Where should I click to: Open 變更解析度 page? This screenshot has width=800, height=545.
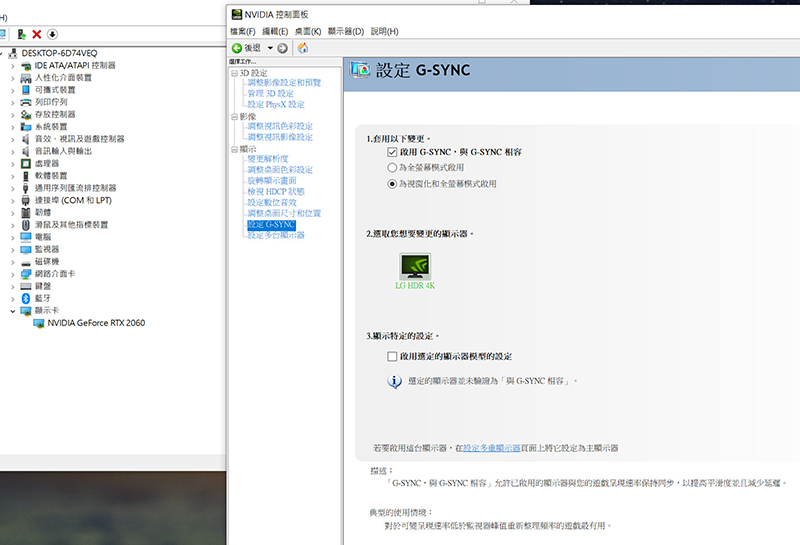(268, 159)
